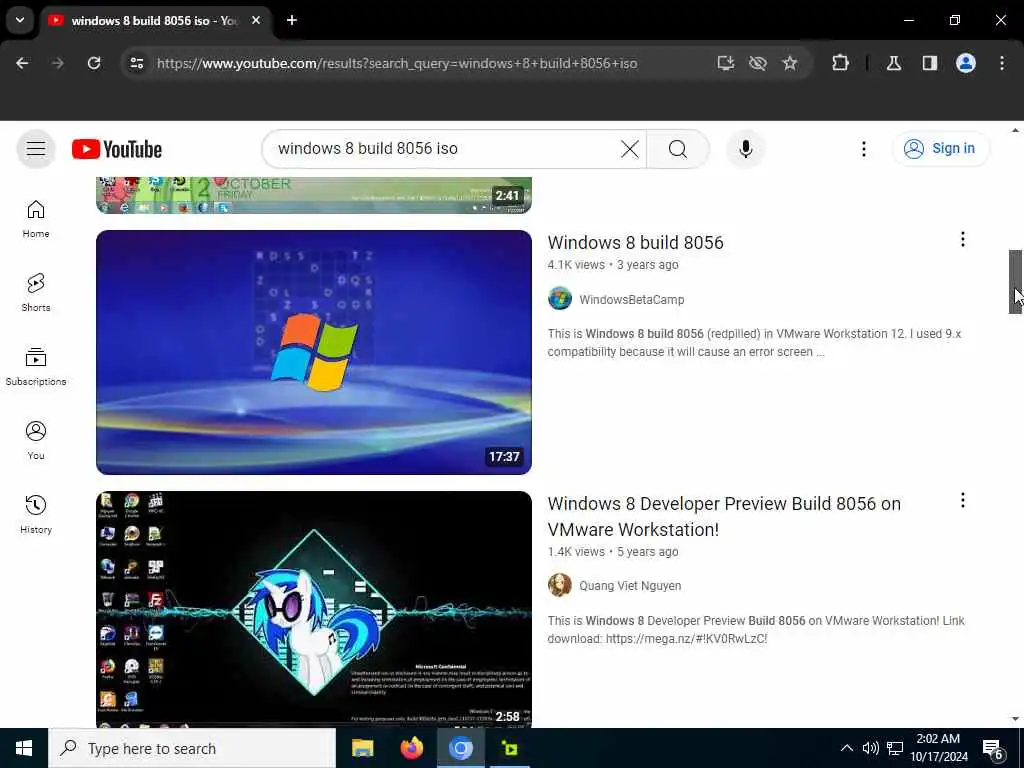Open History in the sidebar
Screen dimensions: 1024x768
[36, 515]
